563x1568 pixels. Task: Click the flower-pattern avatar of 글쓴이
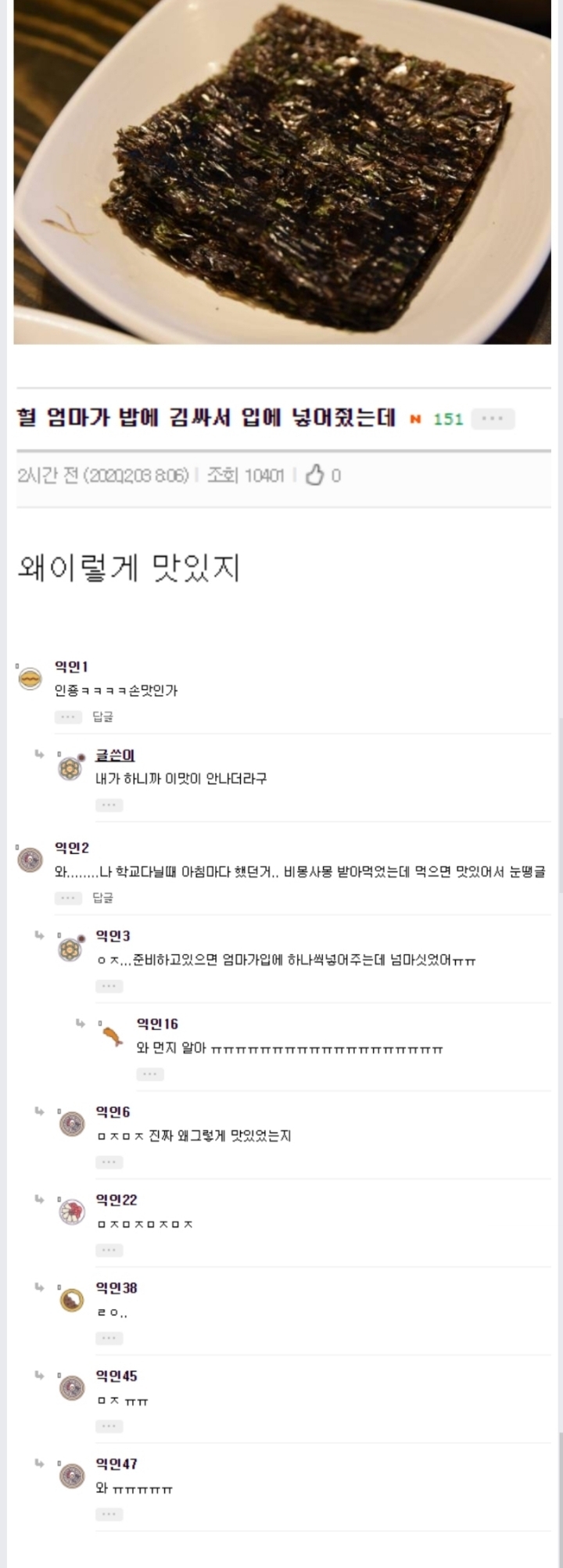coord(70,768)
